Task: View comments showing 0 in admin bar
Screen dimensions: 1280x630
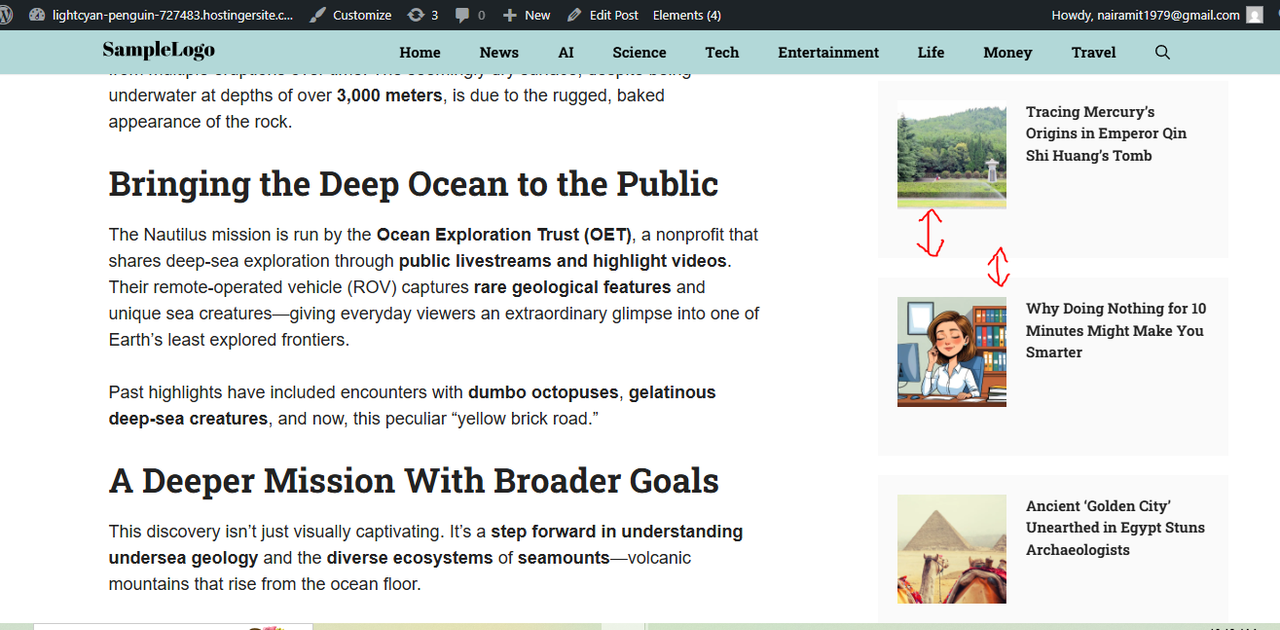Action: click(x=470, y=15)
